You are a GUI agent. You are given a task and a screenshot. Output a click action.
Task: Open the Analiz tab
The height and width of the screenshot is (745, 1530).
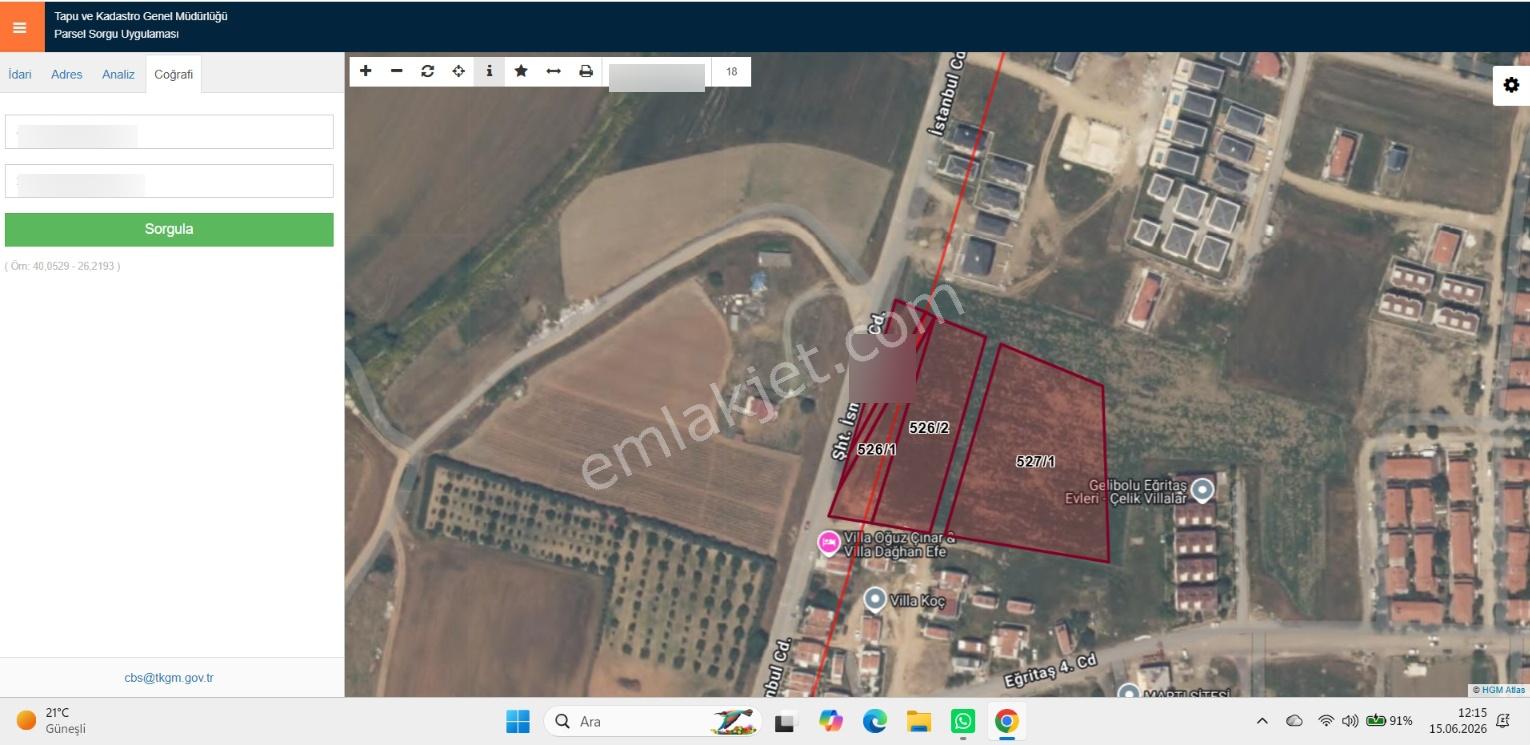pos(118,74)
